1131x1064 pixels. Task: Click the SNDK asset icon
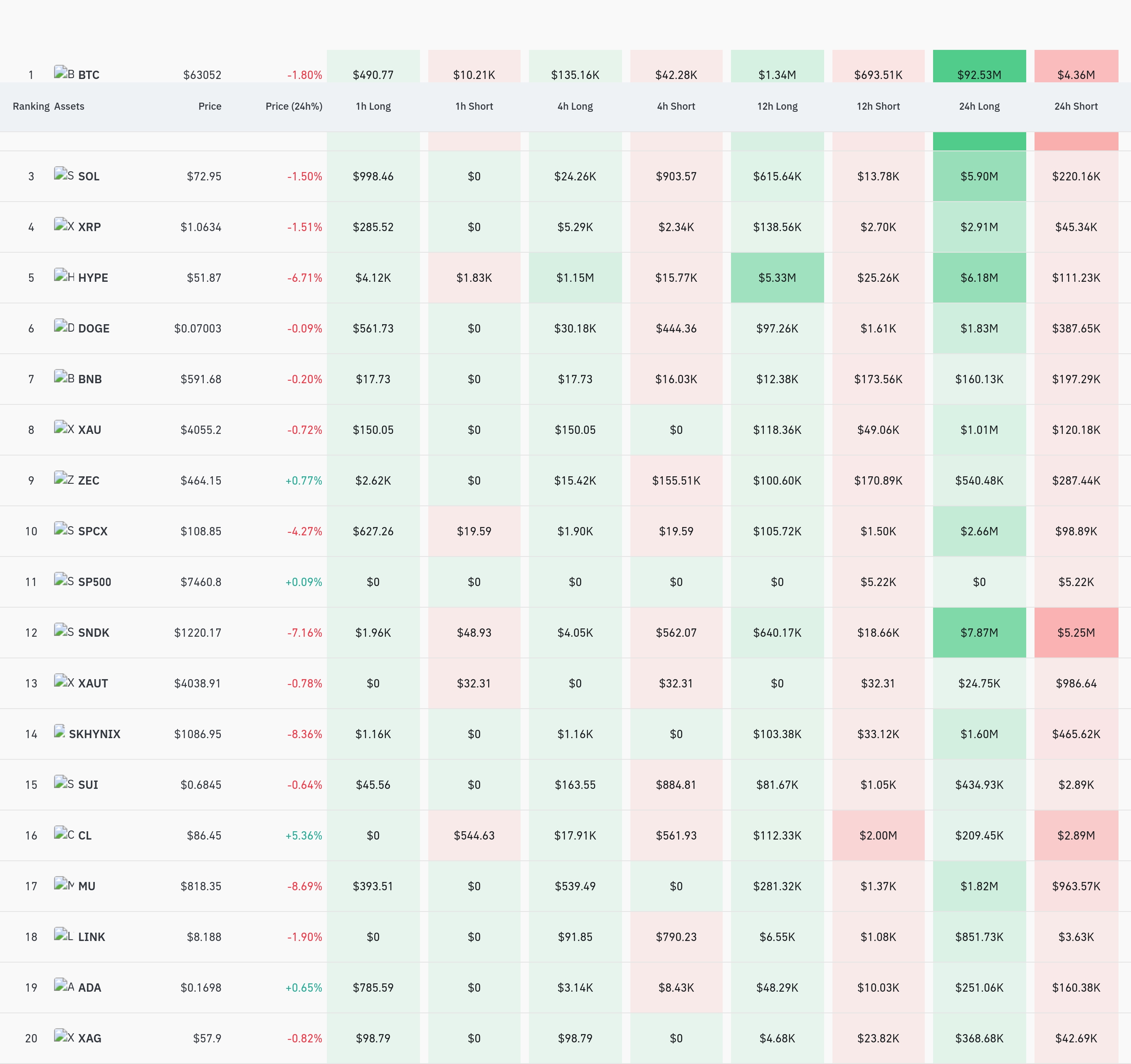point(64,630)
